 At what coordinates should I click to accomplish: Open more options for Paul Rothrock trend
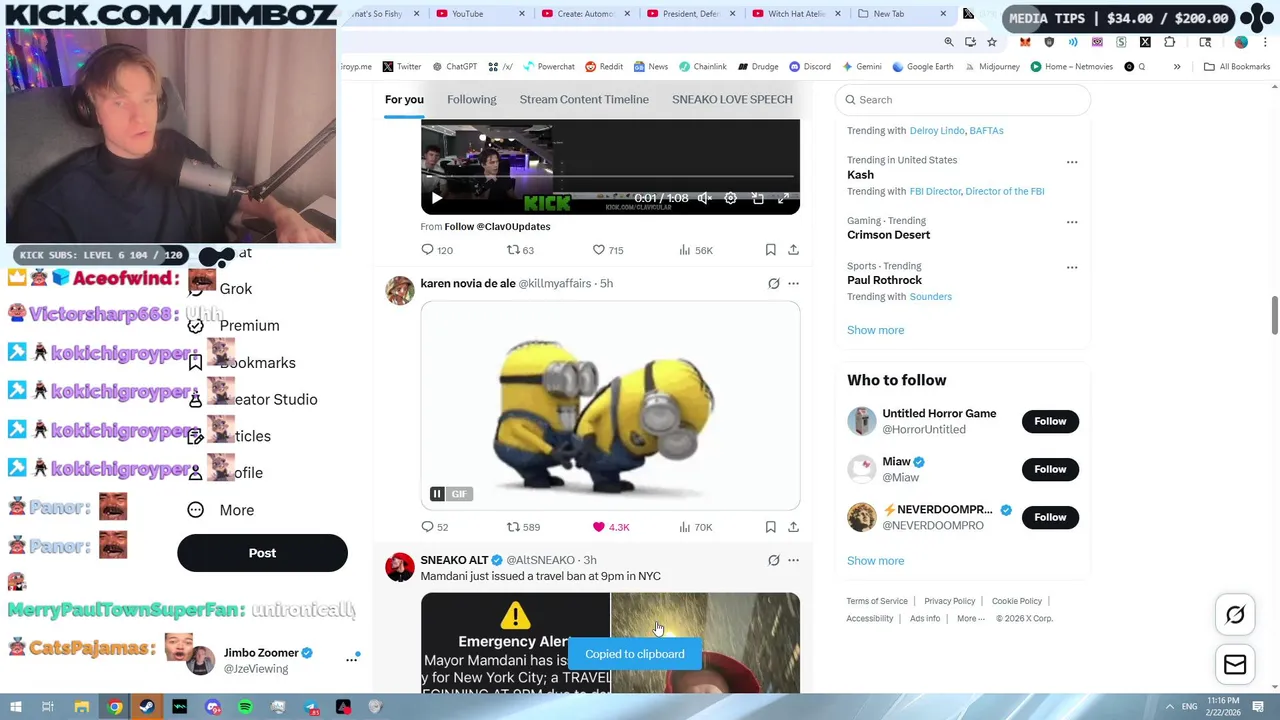click(x=1072, y=268)
